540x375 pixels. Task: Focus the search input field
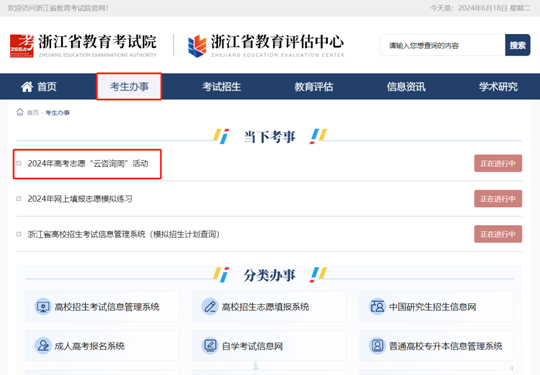click(x=443, y=45)
